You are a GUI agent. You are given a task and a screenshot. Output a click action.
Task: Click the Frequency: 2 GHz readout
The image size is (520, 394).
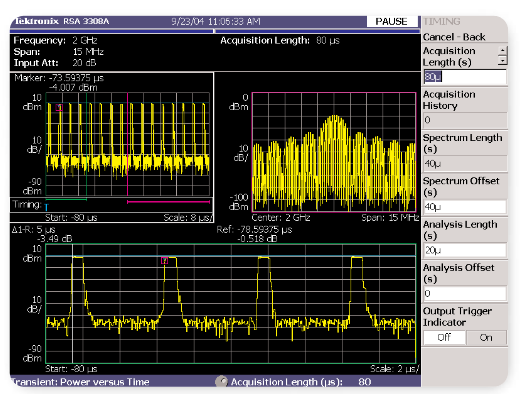55,40
